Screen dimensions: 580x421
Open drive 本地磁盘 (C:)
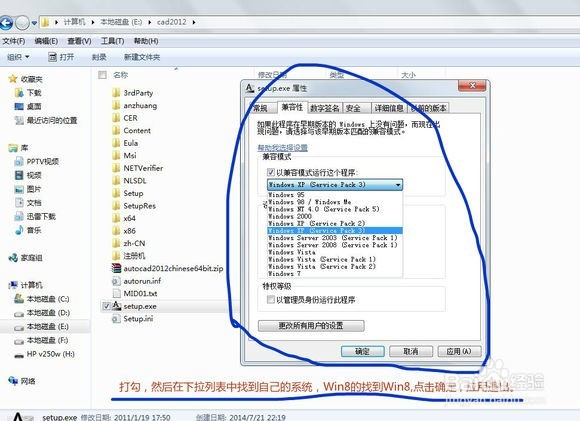(x=41, y=299)
